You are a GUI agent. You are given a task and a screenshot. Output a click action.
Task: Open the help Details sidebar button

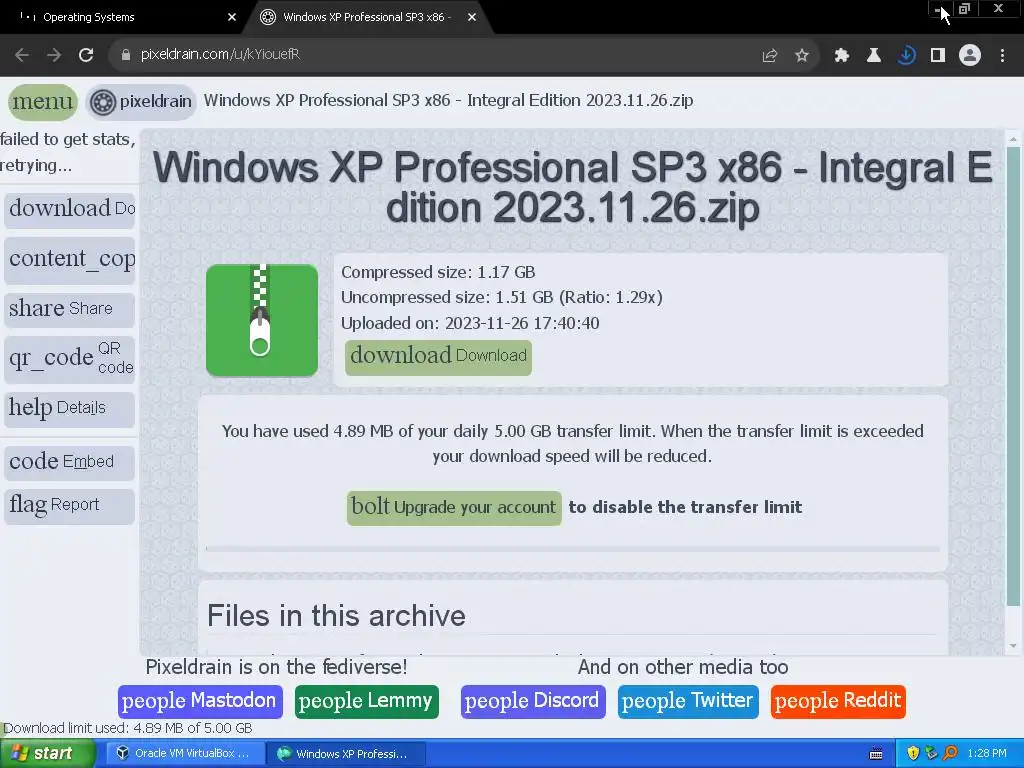[69, 408]
